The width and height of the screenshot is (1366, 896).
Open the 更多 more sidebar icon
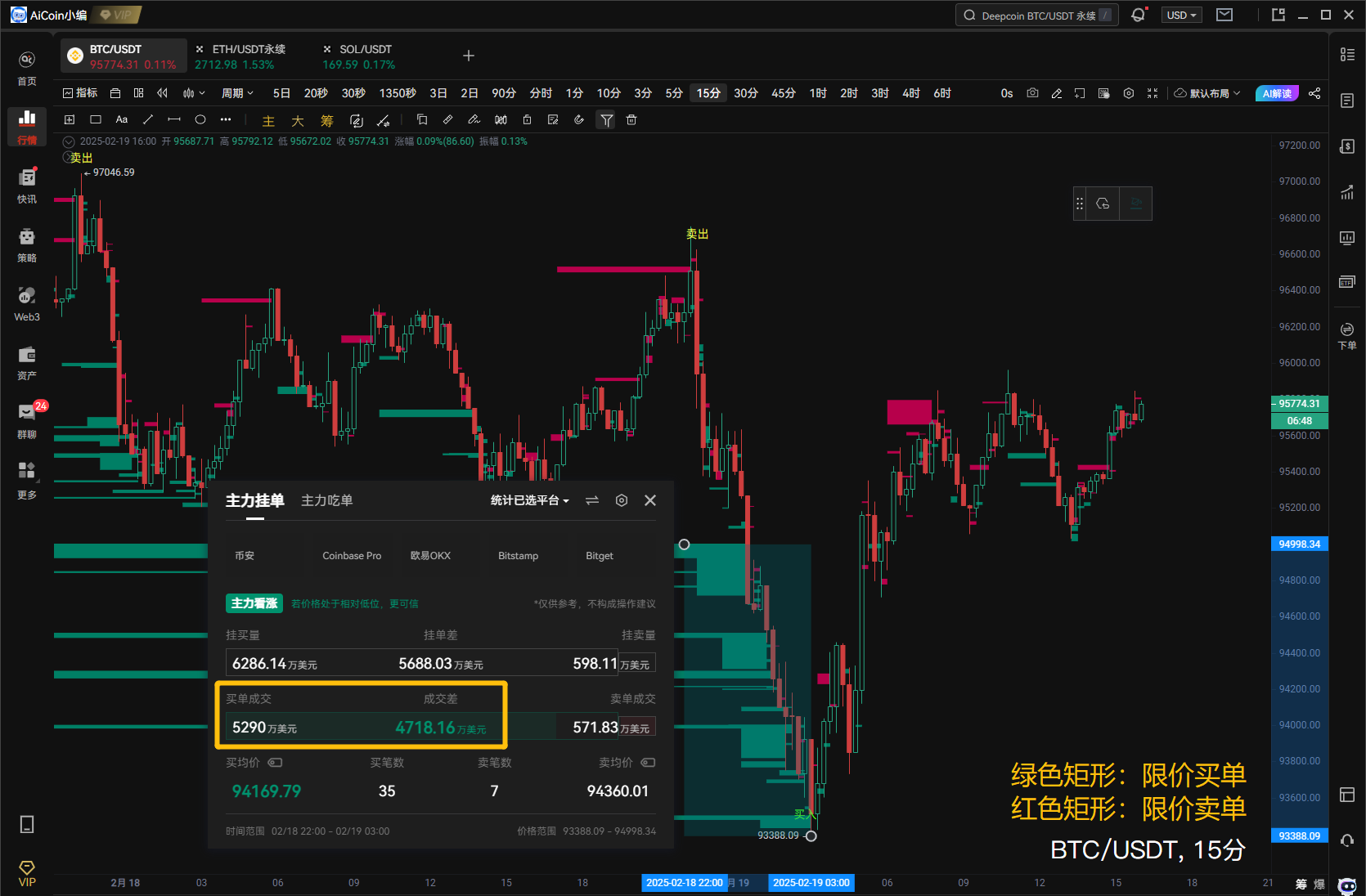27,481
